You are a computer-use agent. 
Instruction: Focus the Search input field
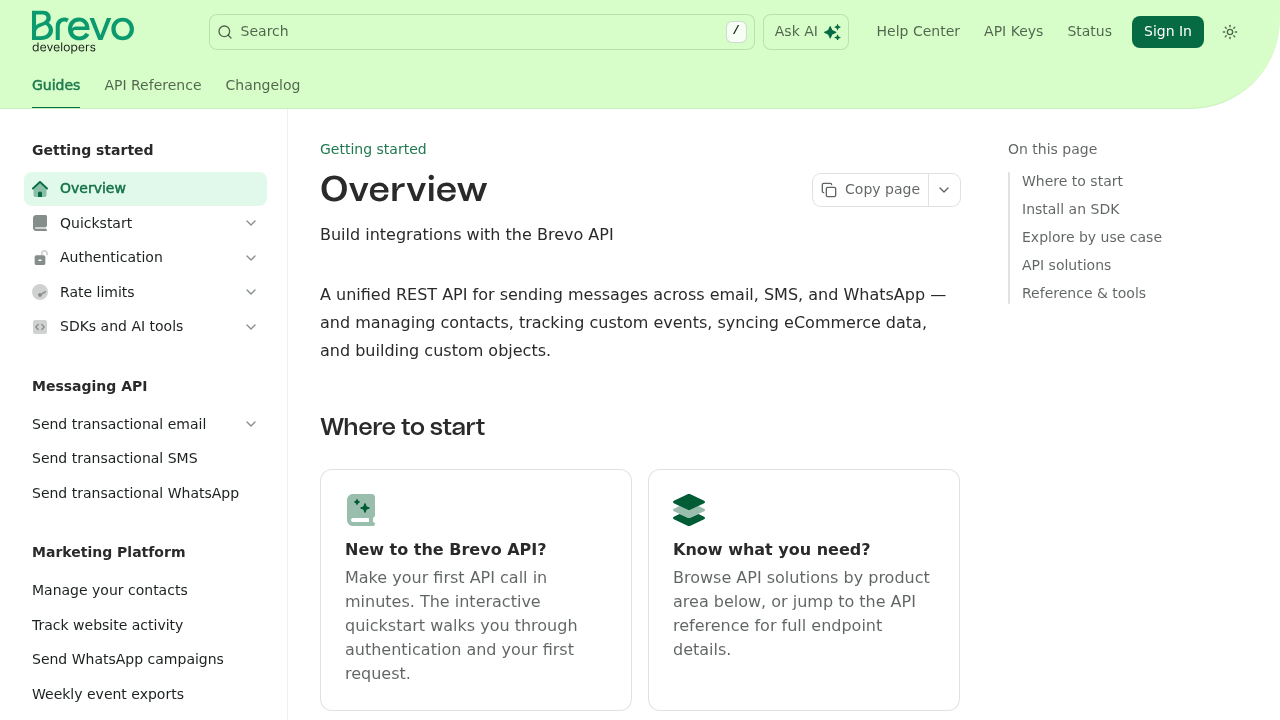pos(482,32)
